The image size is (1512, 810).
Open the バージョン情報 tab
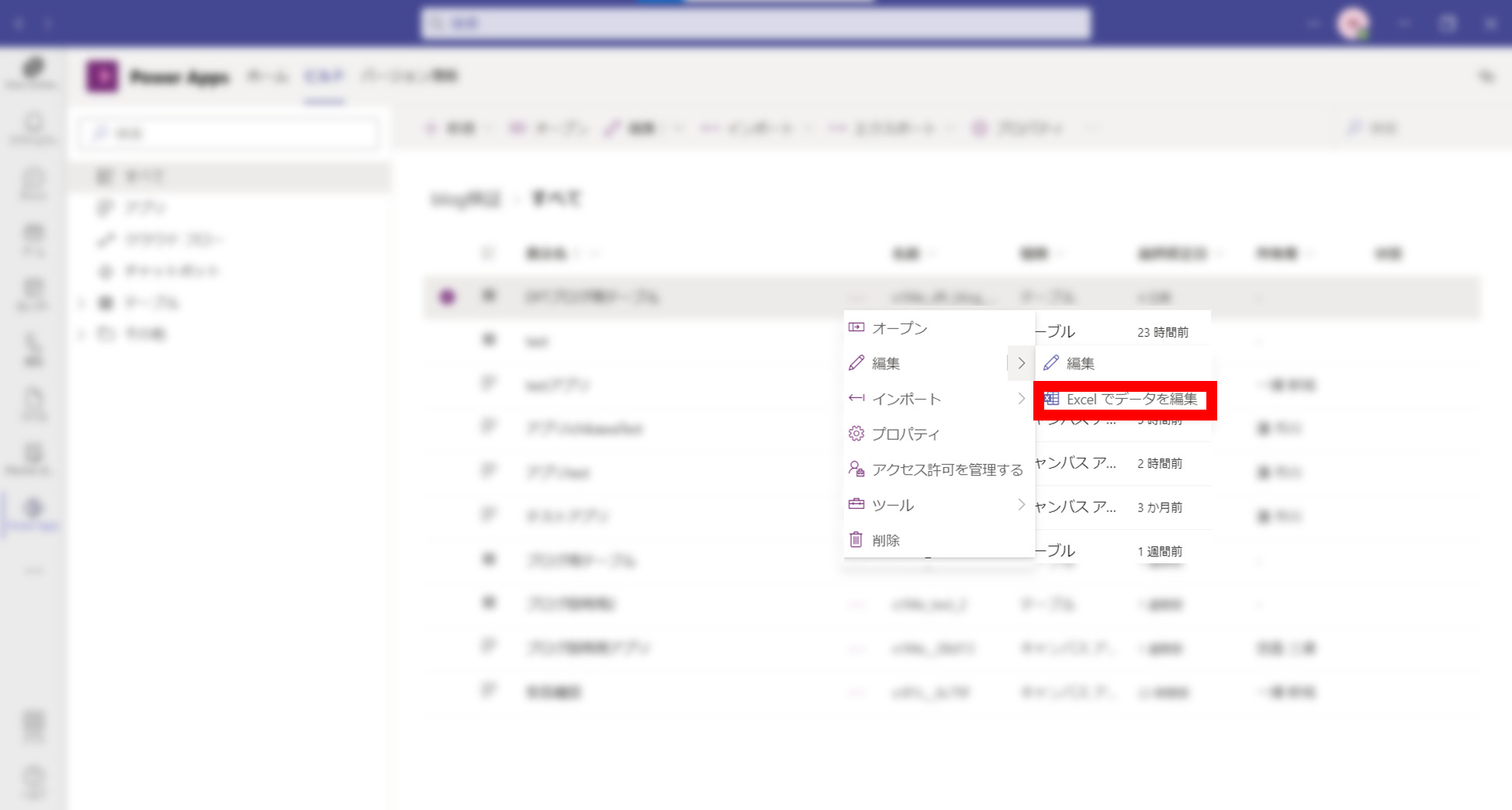pos(409,76)
